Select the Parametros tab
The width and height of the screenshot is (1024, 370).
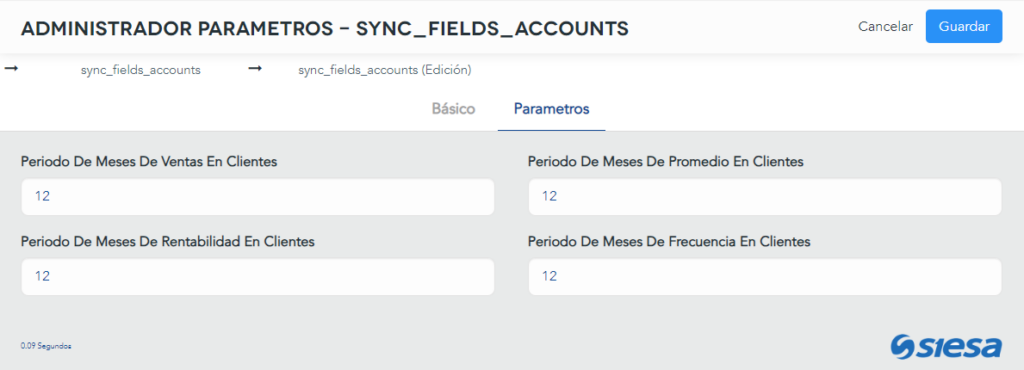tap(552, 109)
